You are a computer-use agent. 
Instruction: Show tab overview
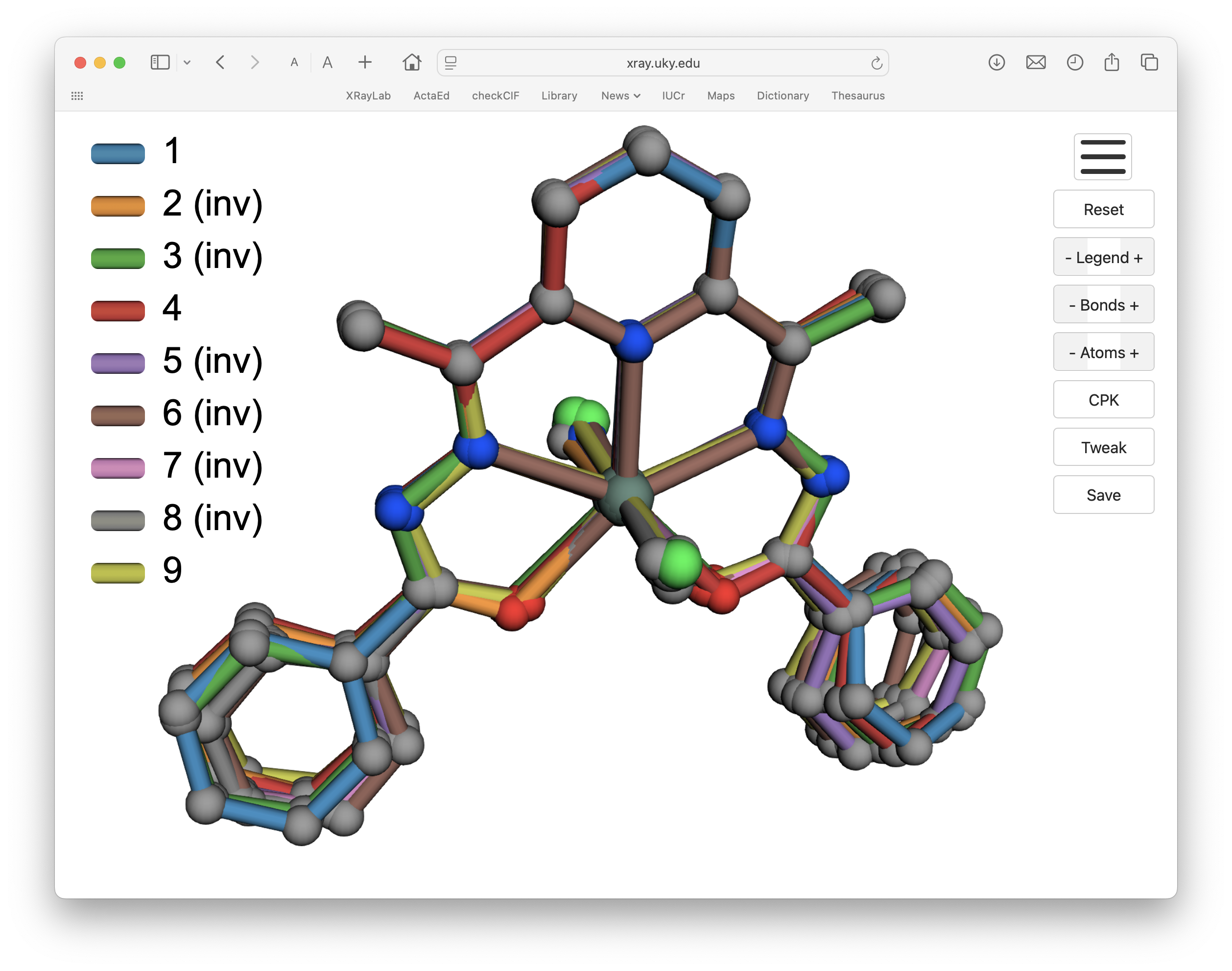(1149, 63)
